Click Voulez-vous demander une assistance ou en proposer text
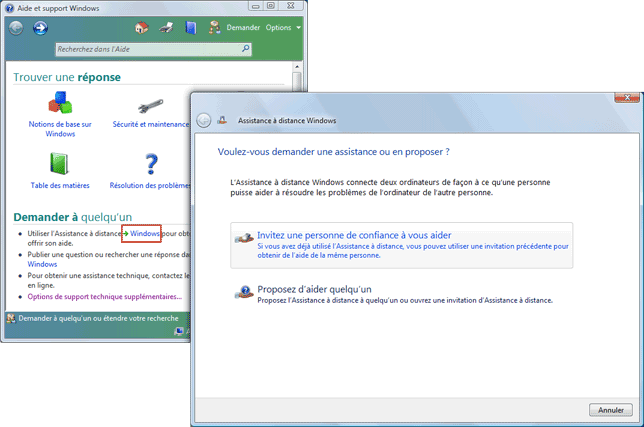The image size is (644, 427). pyautogui.click(x=334, y=152)
